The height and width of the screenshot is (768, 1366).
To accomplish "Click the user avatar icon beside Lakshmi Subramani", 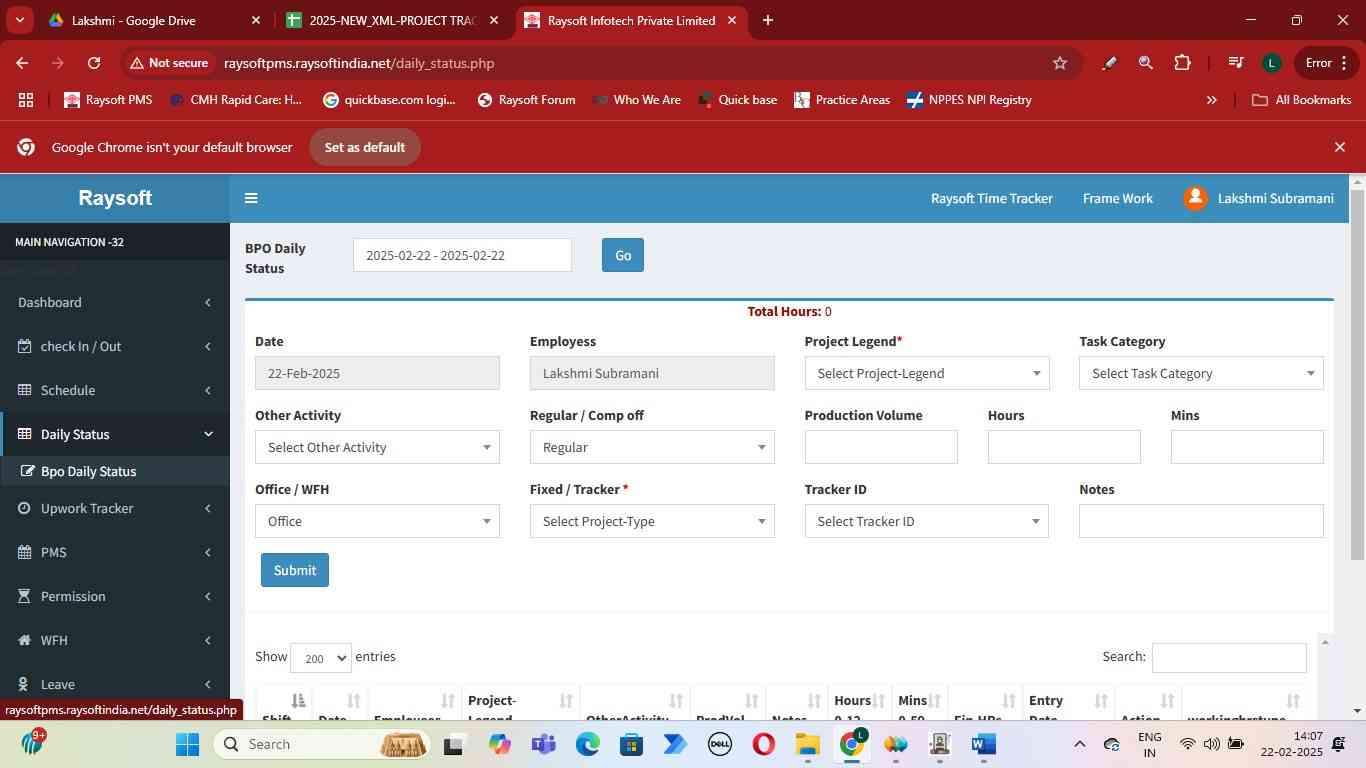I will coord(1195,198).
